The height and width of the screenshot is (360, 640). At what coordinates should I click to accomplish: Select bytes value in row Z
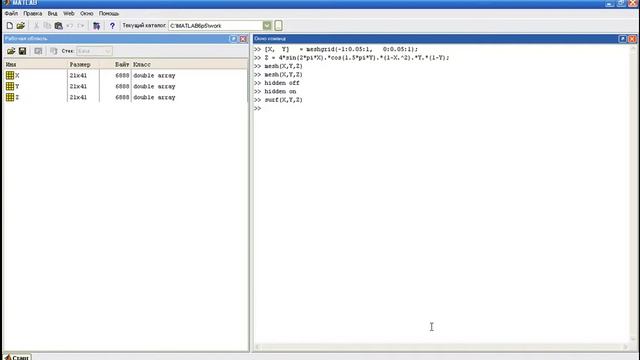[x=122, y=98]
